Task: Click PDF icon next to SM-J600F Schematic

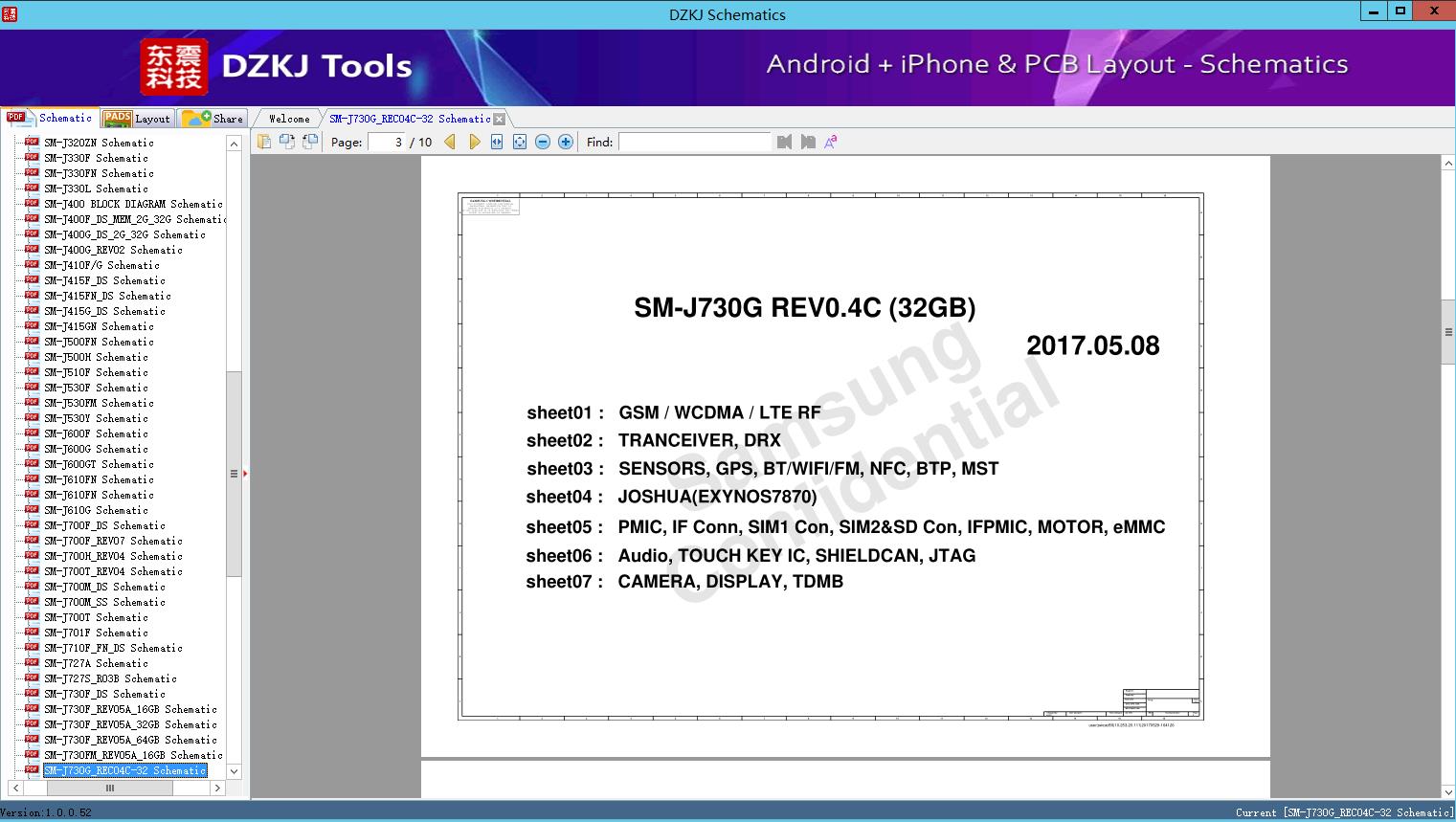Action: pyautogui.click(x=32, y=433)
